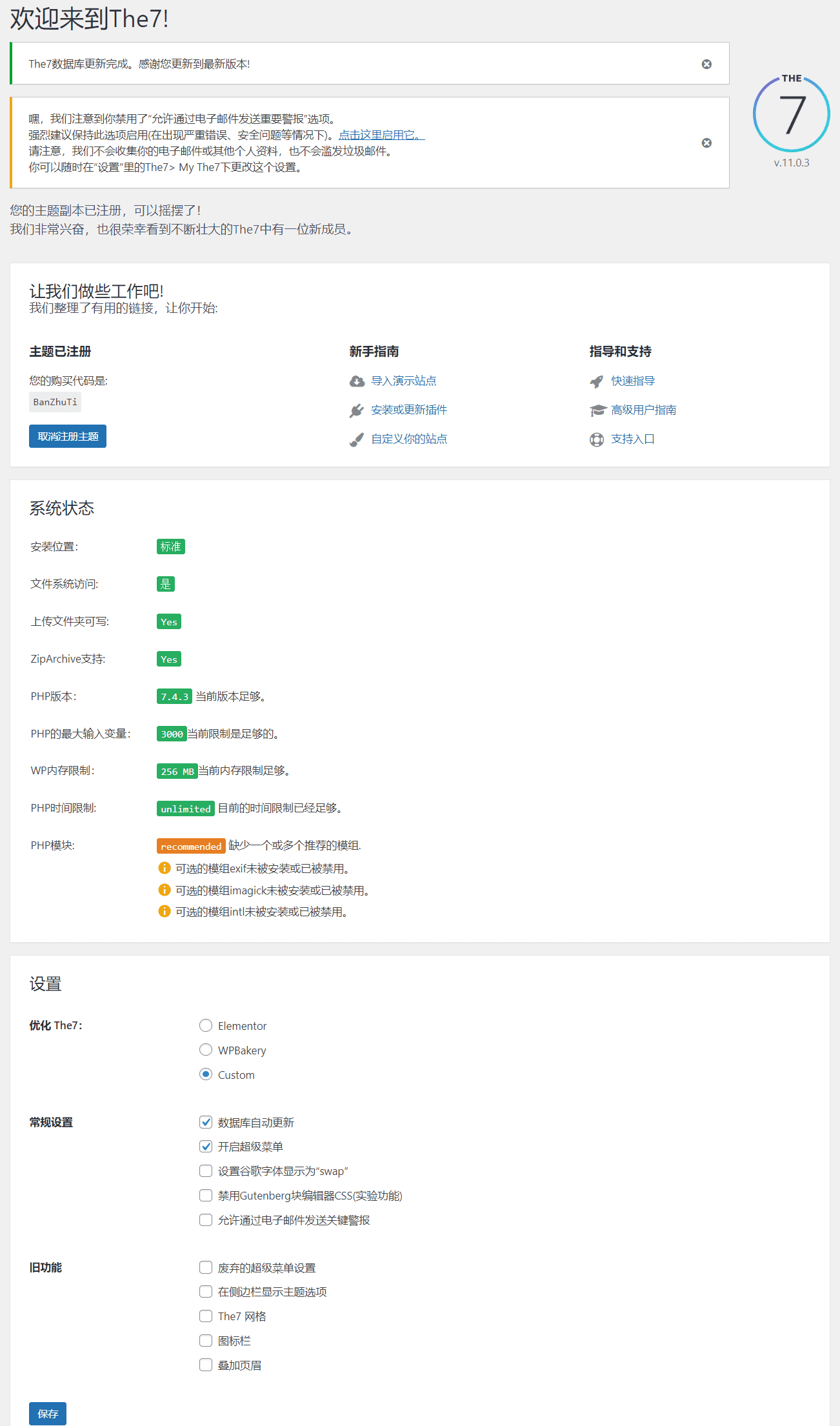The image size is (840, 1426).
Task: Click the 保存 button
Action: tap(48, 1414)
